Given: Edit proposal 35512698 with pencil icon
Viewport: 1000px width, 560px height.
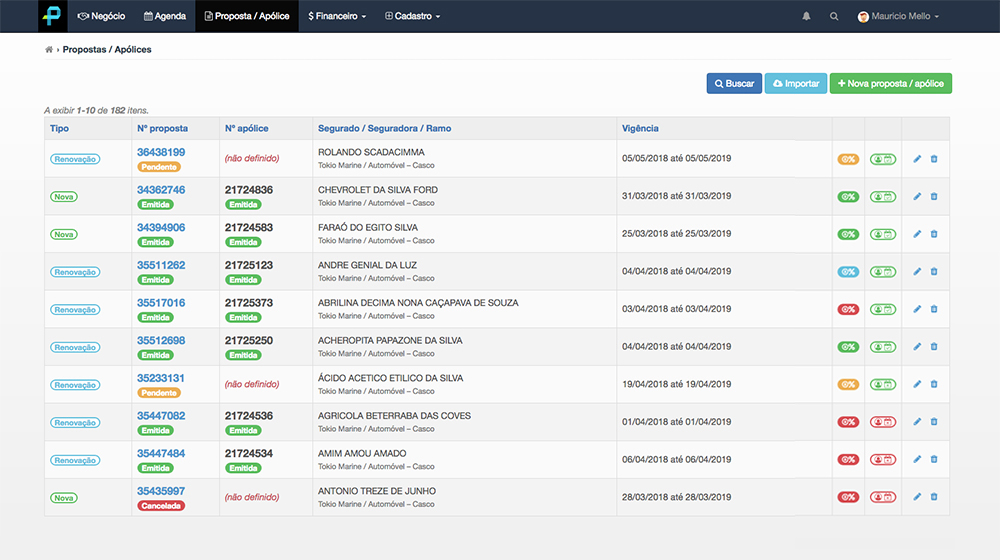Looking at the screenshot, I should (x=917, y=347).
